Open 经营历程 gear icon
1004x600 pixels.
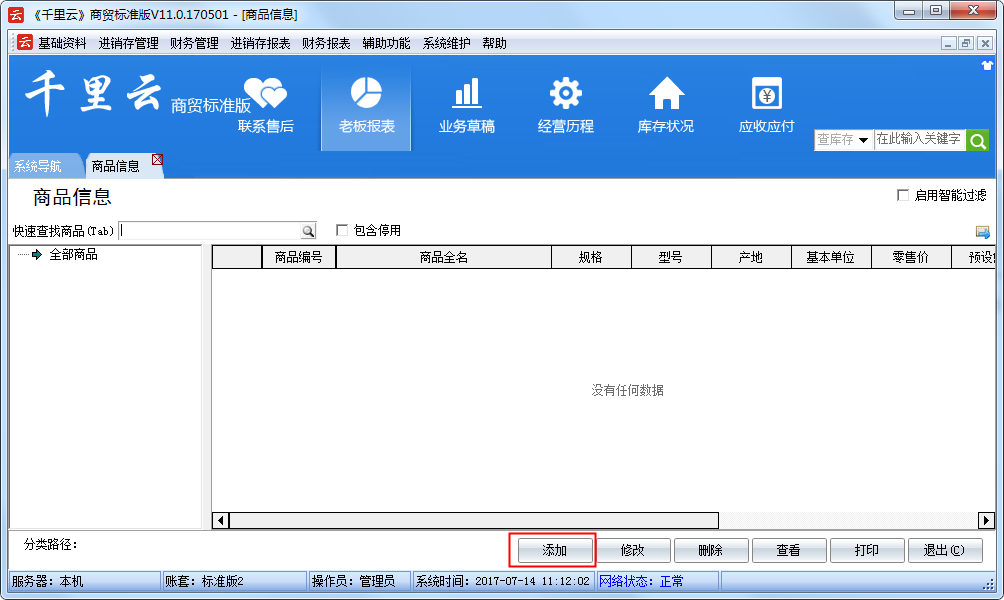point(566,94)
